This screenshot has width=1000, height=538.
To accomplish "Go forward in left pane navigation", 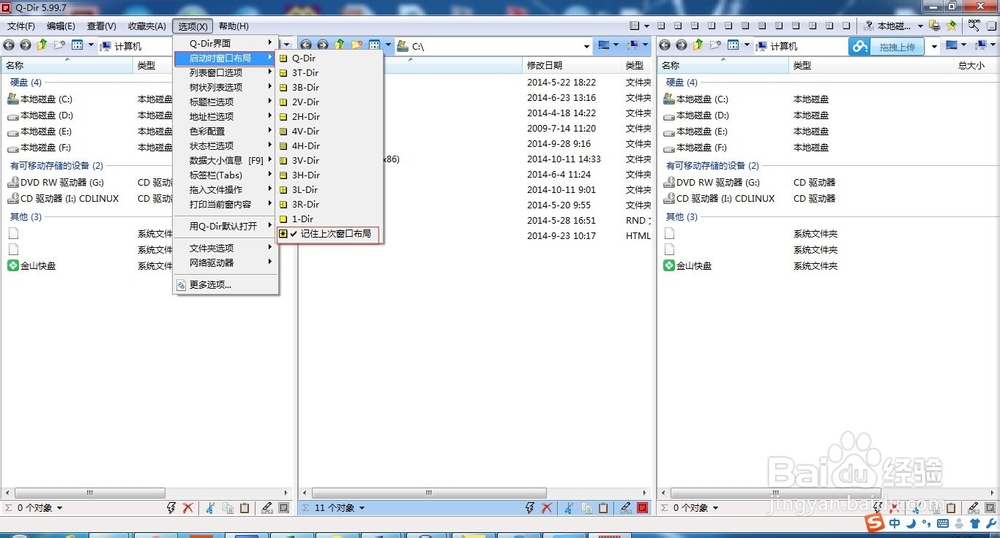I will click(x=26, y=45).
